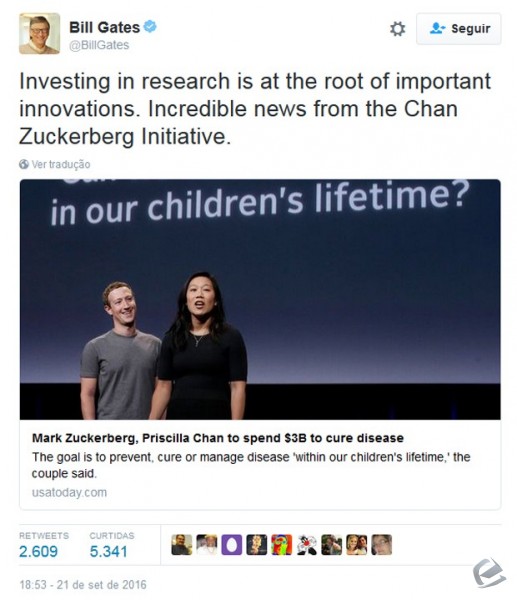Click the globe icon beside Ver tradução
517x600 pixels.
[x=24, y=164]
